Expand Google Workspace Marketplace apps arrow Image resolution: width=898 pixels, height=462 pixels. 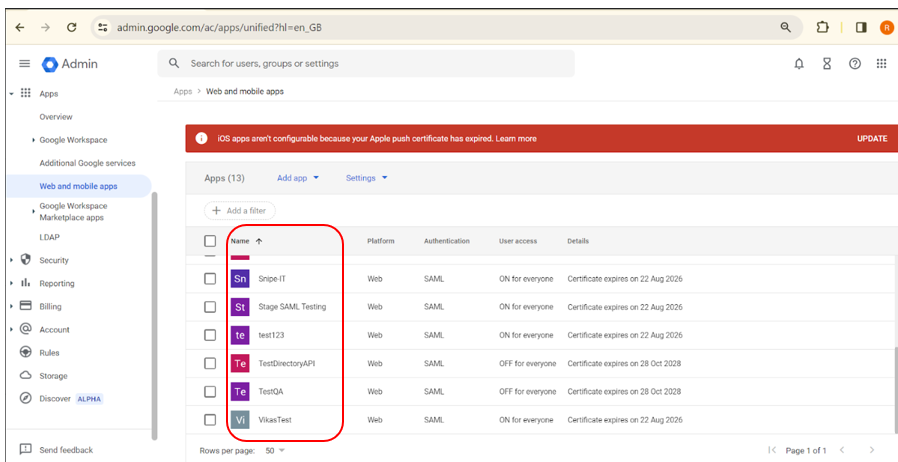pyautogui.click(x=34, y=211)
